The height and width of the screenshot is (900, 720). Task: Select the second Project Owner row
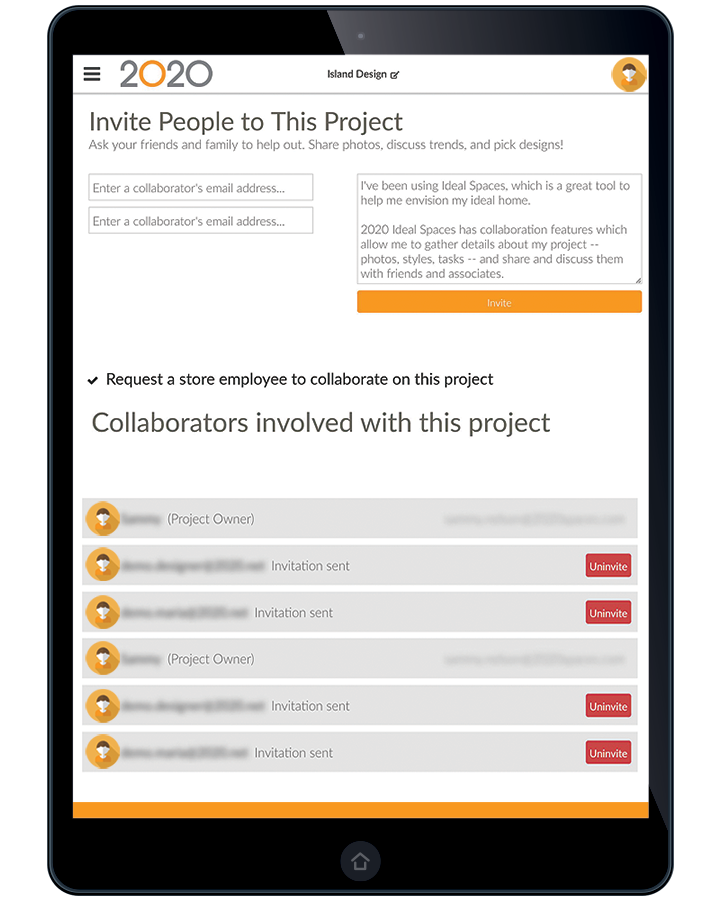tap(359, 658)
